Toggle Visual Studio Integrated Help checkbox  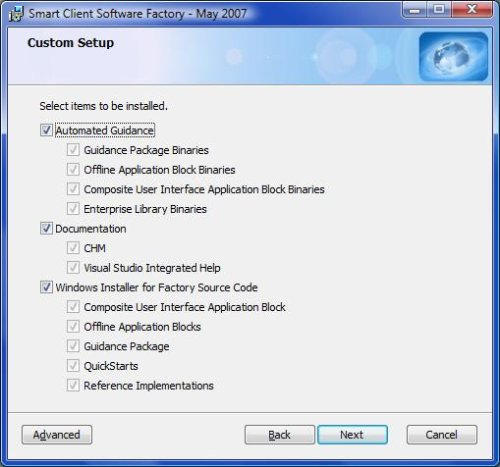73,268
